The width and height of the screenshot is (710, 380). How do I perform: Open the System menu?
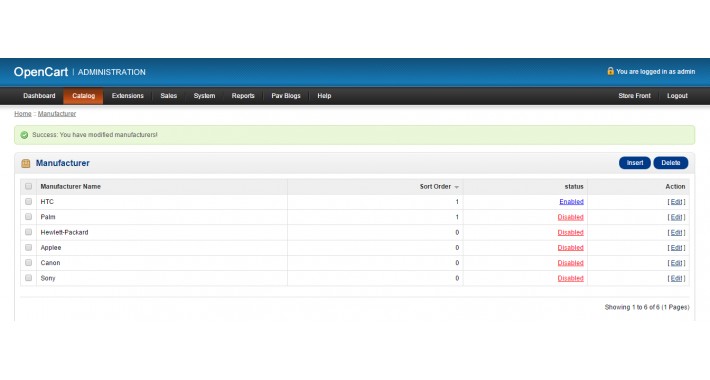pyautogui.click(x=204, y=96)
